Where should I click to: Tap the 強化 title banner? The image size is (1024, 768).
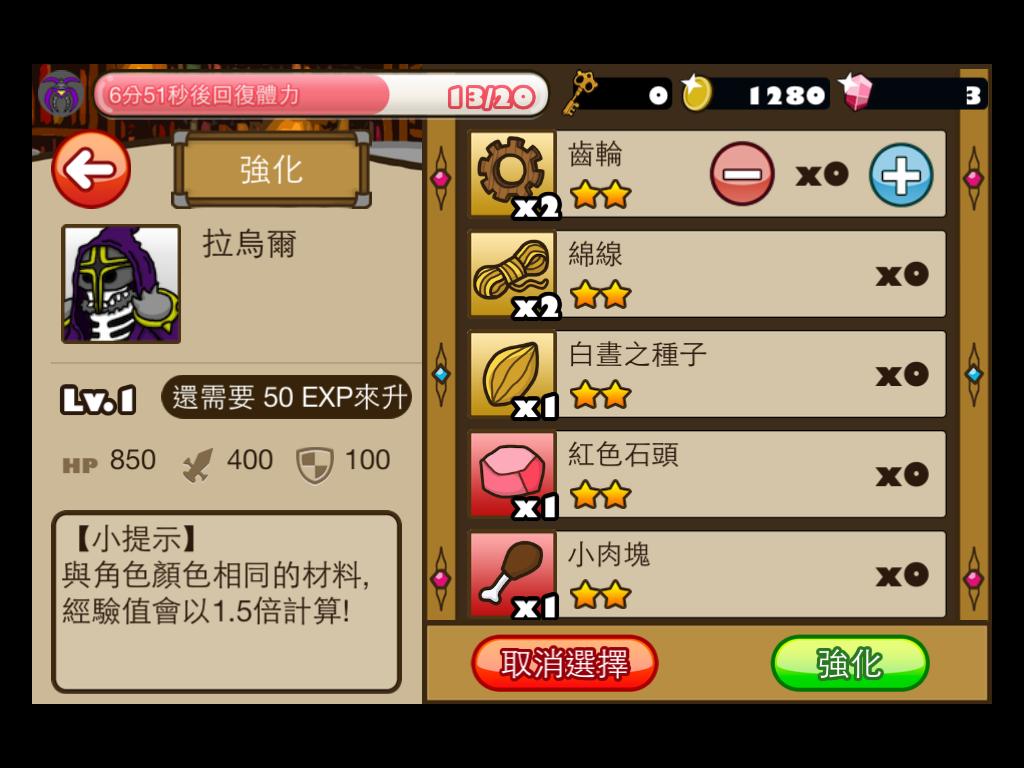271,170
